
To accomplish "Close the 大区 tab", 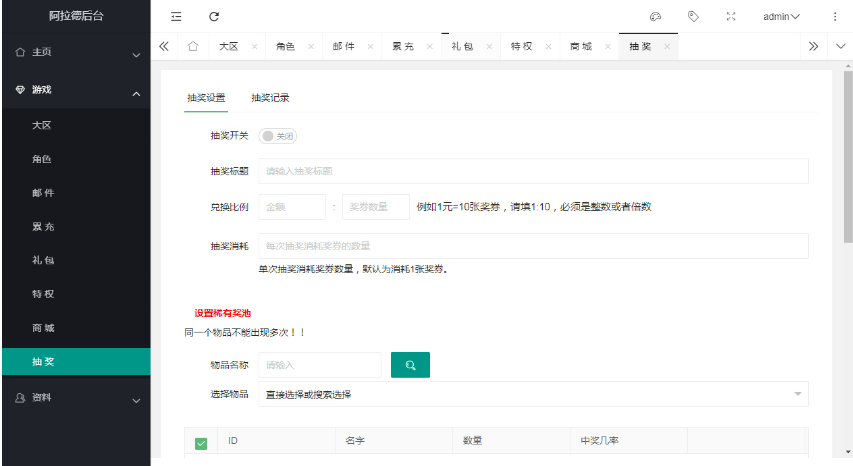I will click(254, 46).
